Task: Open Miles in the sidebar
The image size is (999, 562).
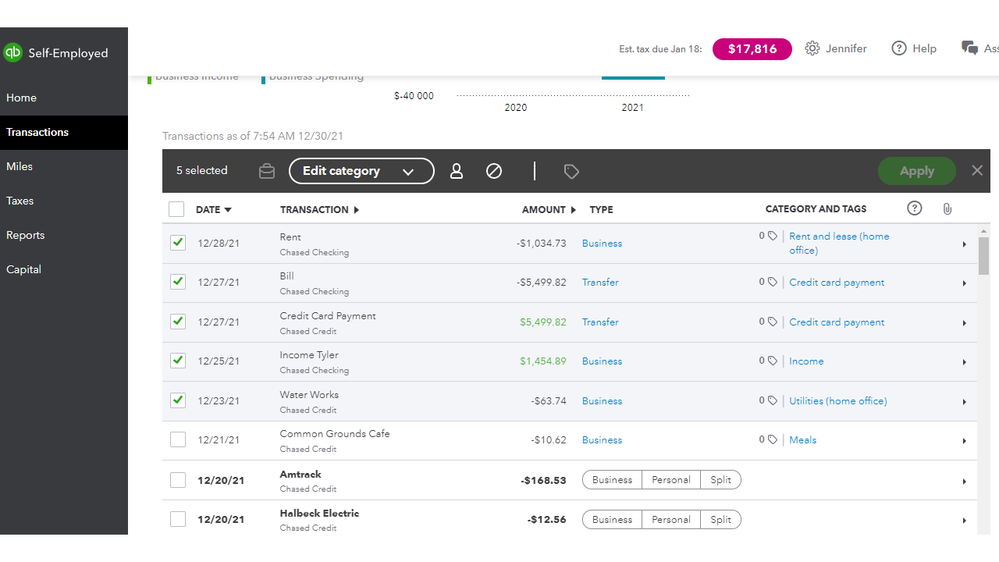Action: (20, 166)
